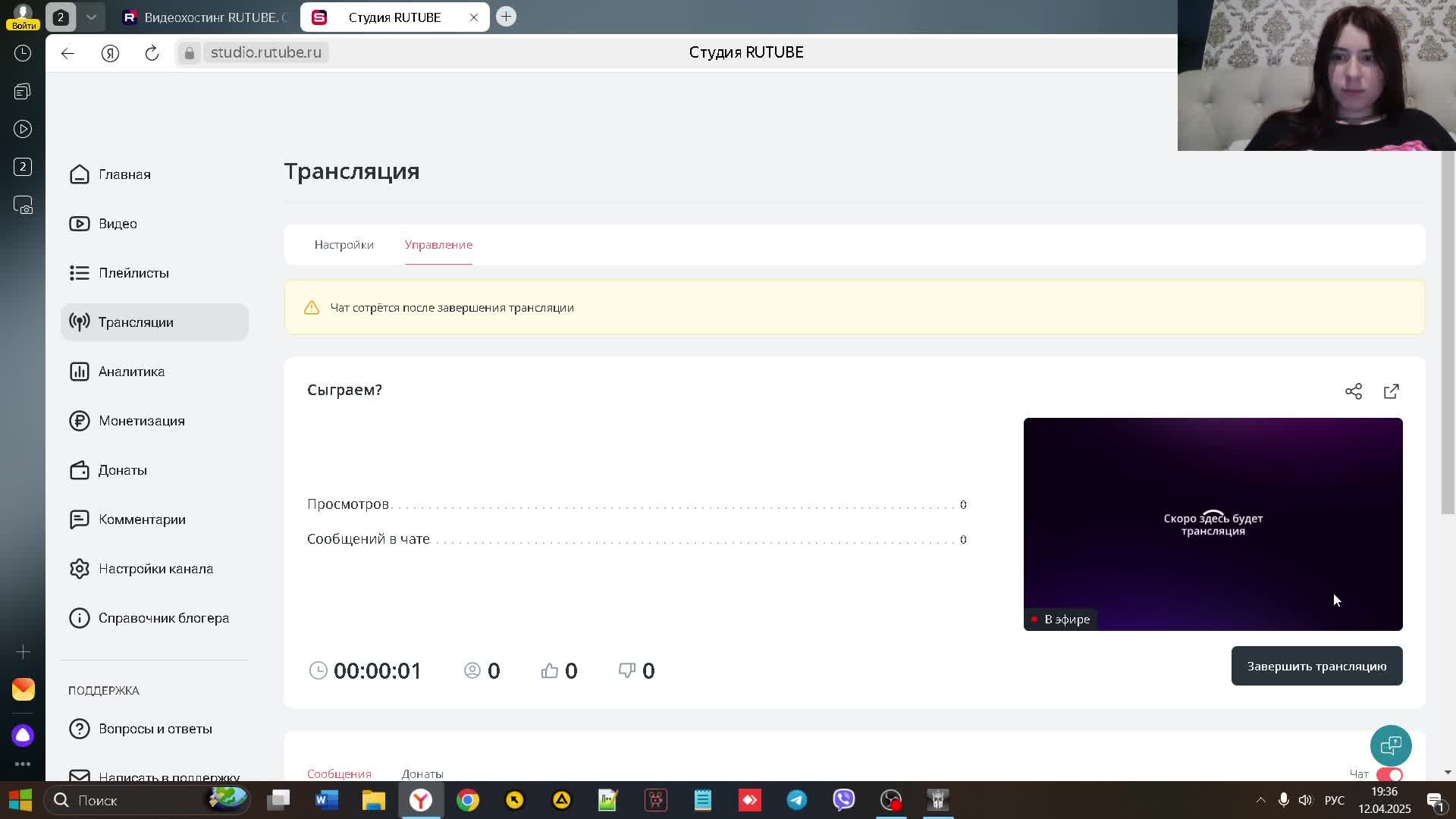Open three-dots menu in browser sidebar
Screen dimensions: 1456x819
click(23, 764)
